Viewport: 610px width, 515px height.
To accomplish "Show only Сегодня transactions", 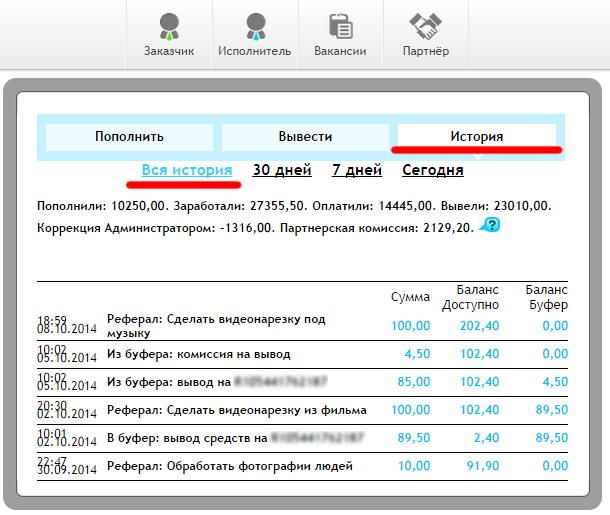I will coord(432,170).
